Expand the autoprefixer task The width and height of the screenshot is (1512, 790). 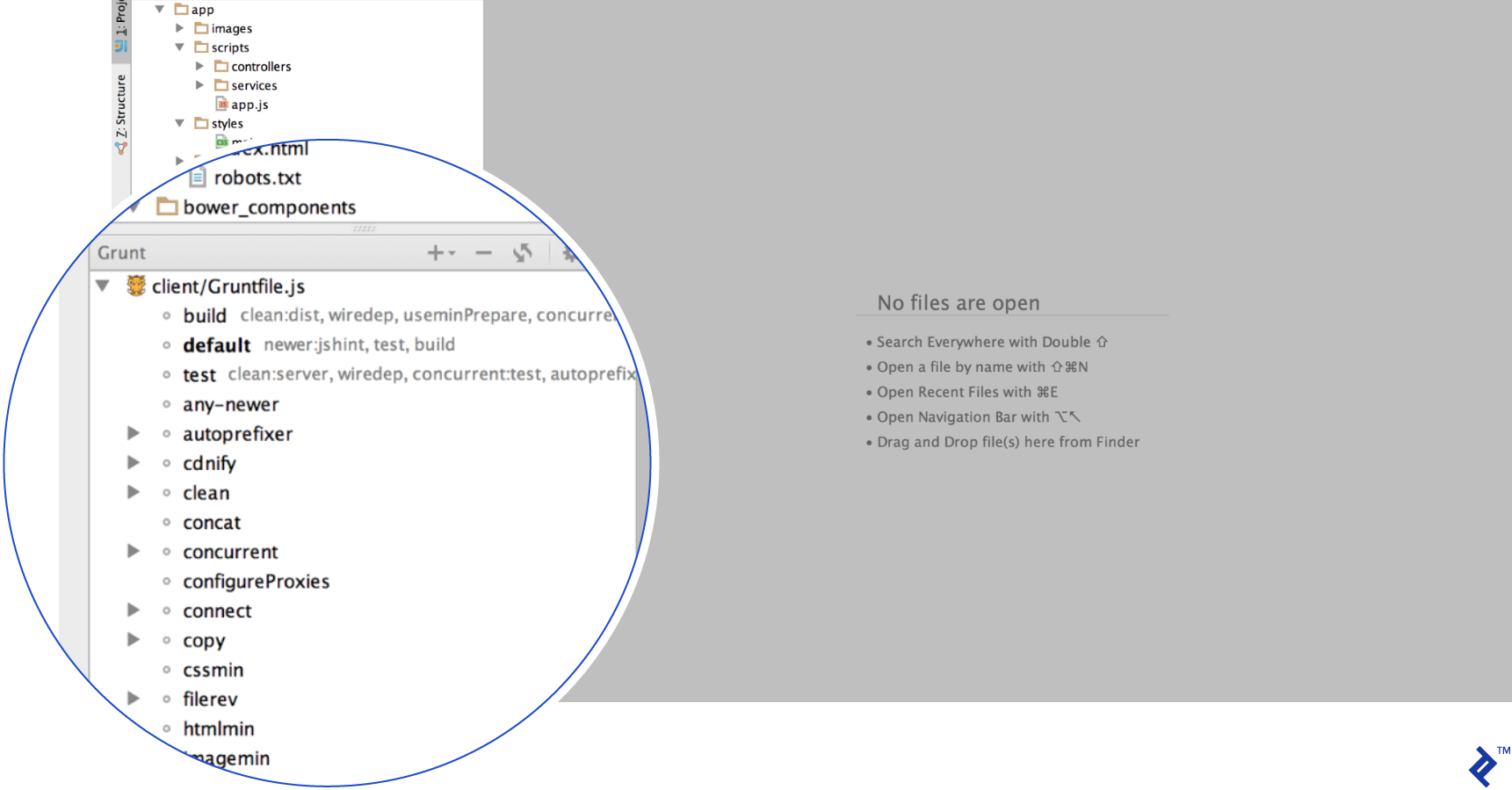coord(134,433)
